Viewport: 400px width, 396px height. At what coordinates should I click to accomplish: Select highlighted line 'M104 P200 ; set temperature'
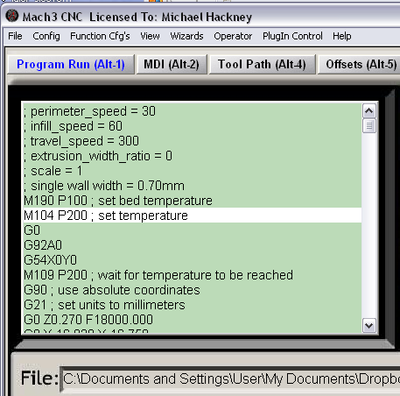coord(192,216)
